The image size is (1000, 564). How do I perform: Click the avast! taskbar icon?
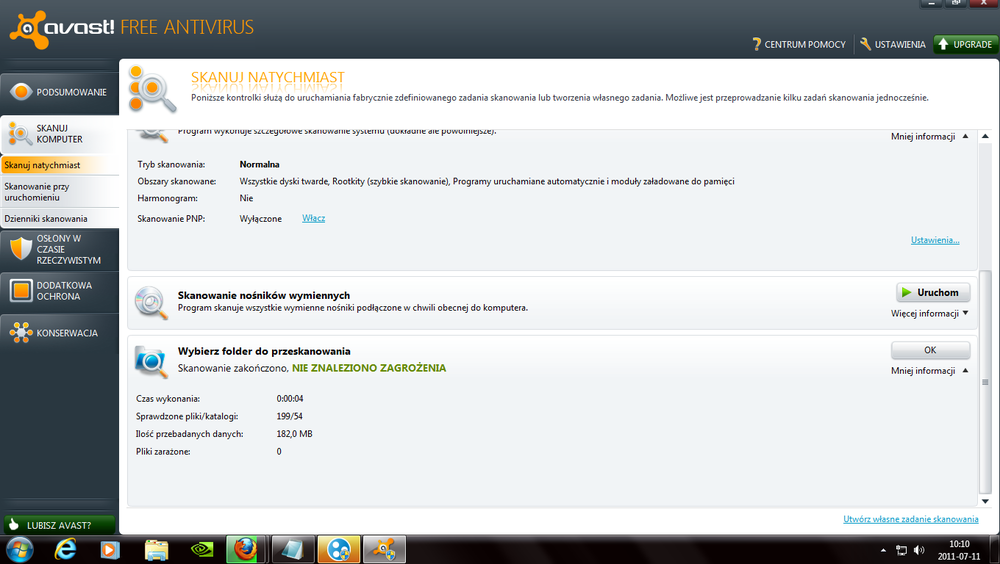[384, 549]
